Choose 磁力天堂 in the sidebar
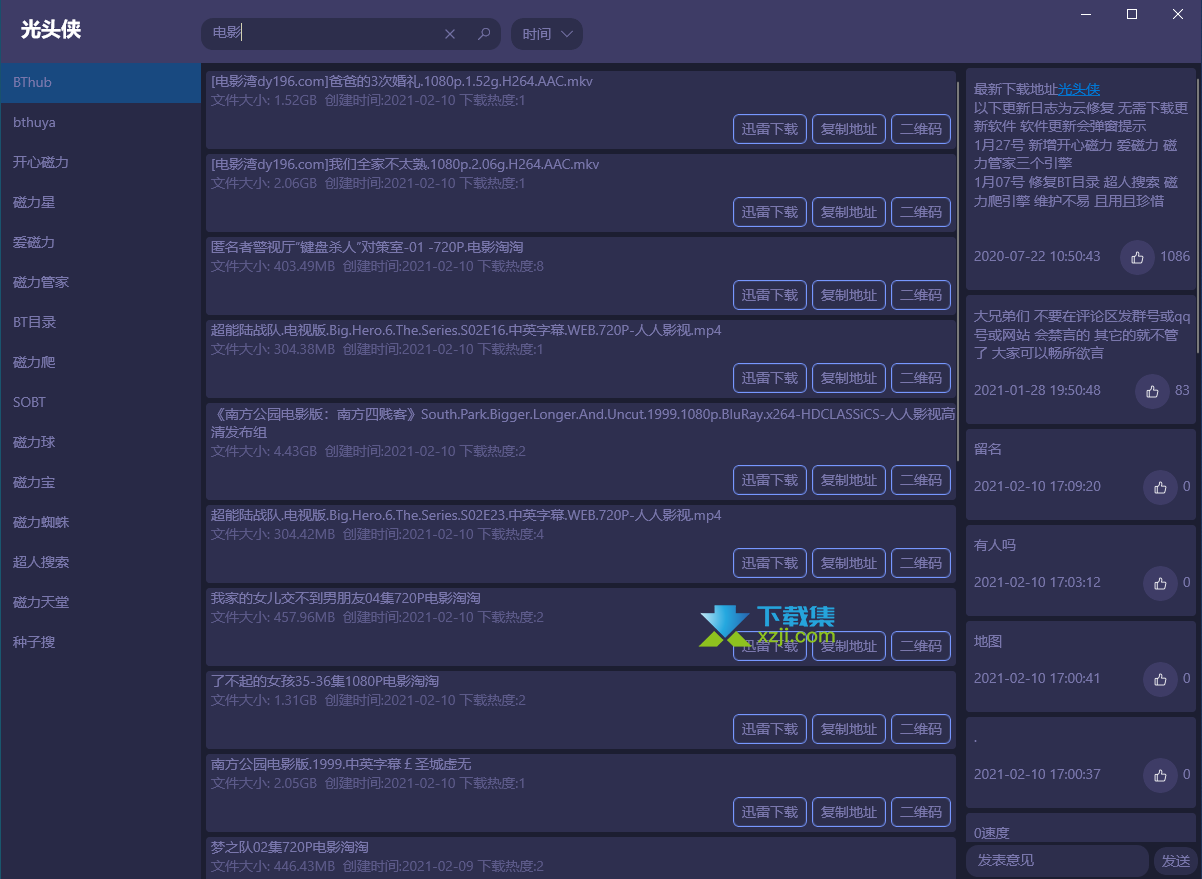 tap(100, 602)
